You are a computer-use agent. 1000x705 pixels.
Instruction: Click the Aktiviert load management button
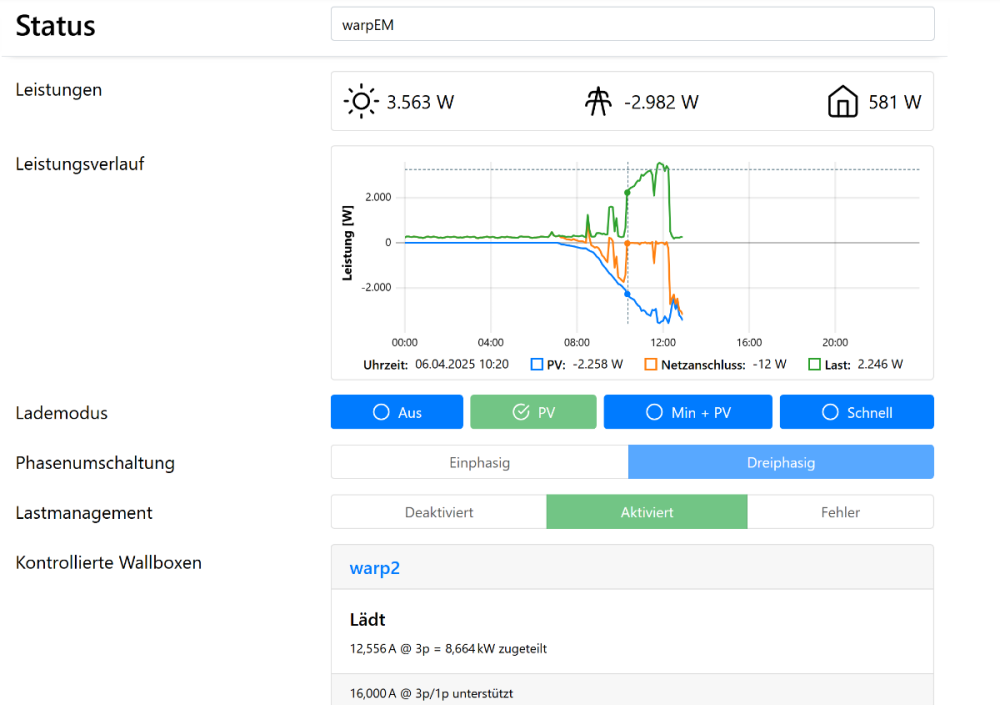tap(647, 512)
